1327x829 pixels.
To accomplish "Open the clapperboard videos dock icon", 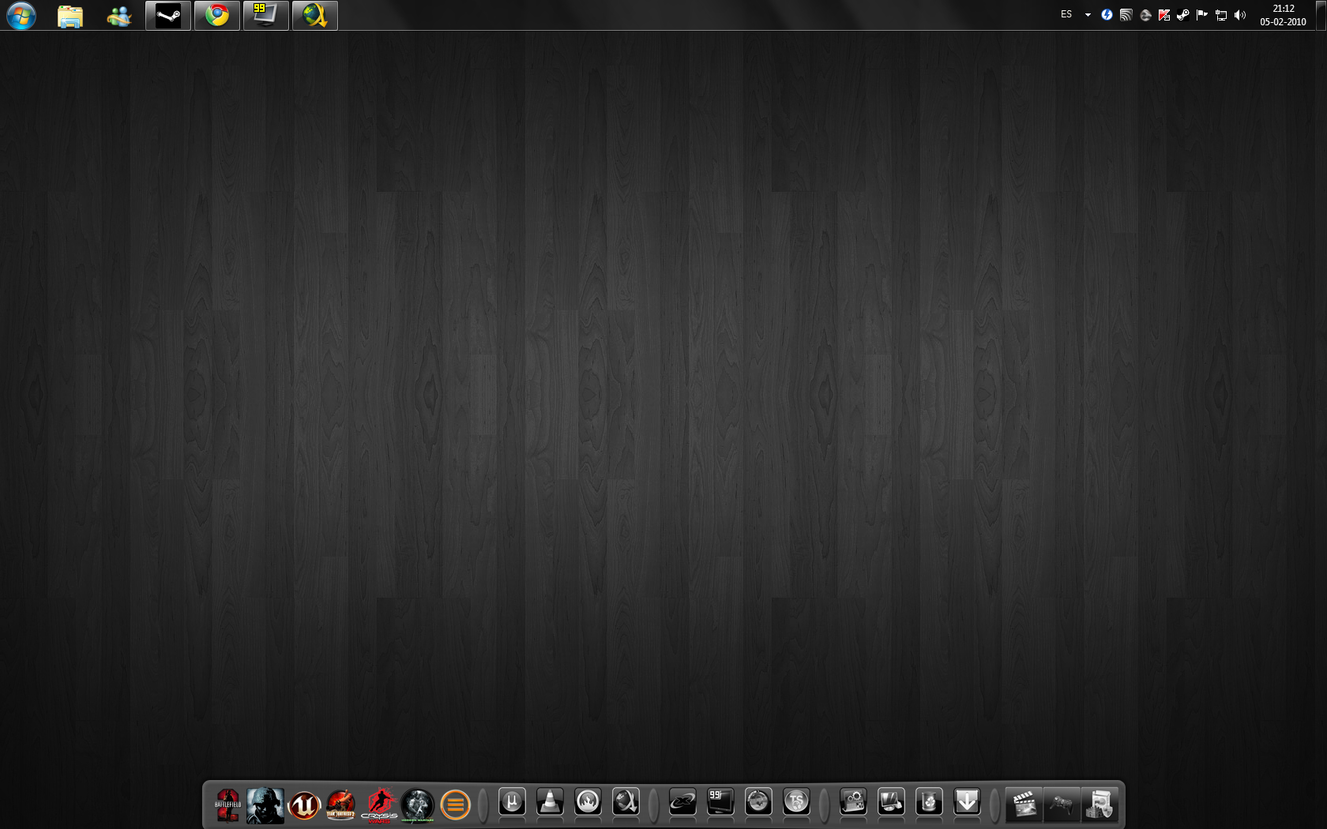I will click(x=1024, y=804).
